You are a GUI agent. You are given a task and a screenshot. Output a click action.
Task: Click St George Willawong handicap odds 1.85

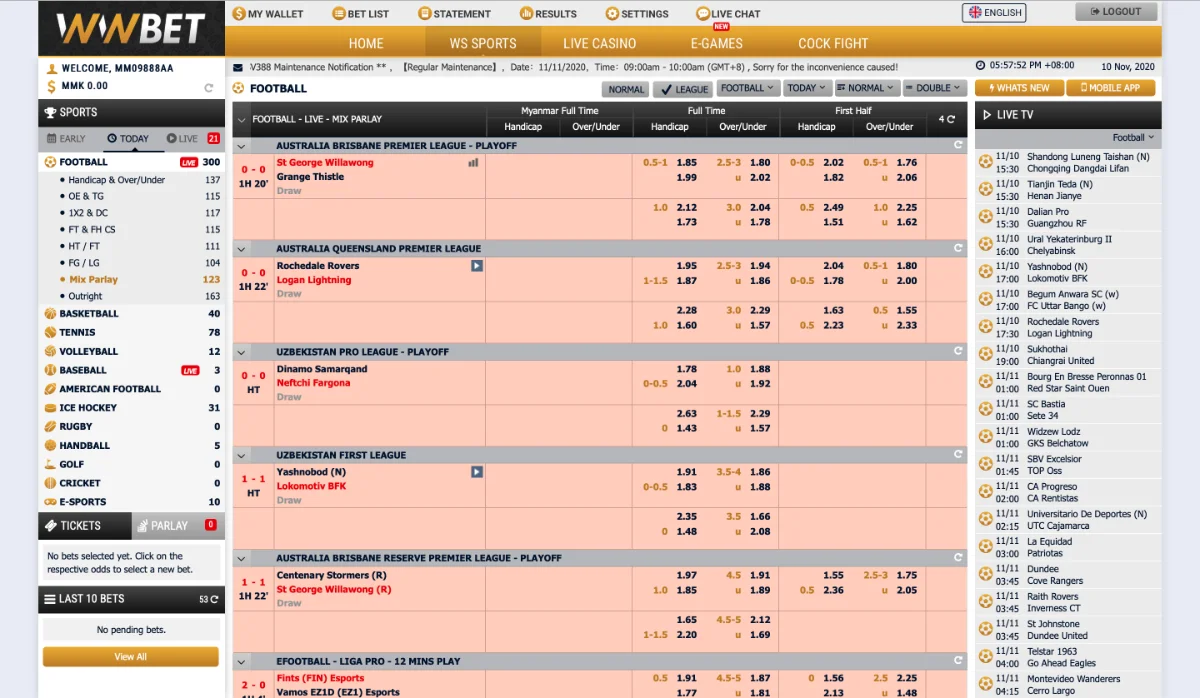687,163
